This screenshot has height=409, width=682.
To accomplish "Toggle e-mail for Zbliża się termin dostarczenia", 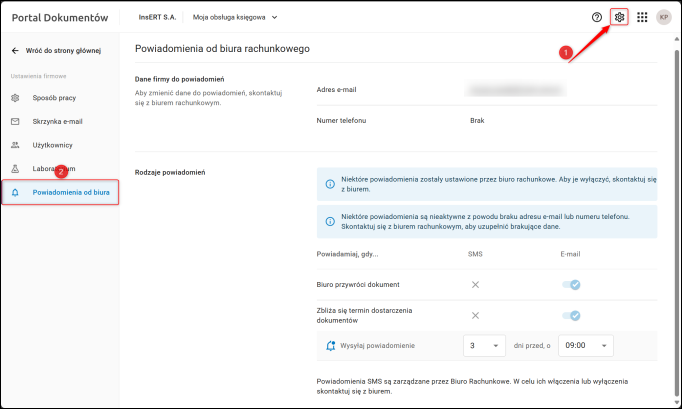I will 571,316.
